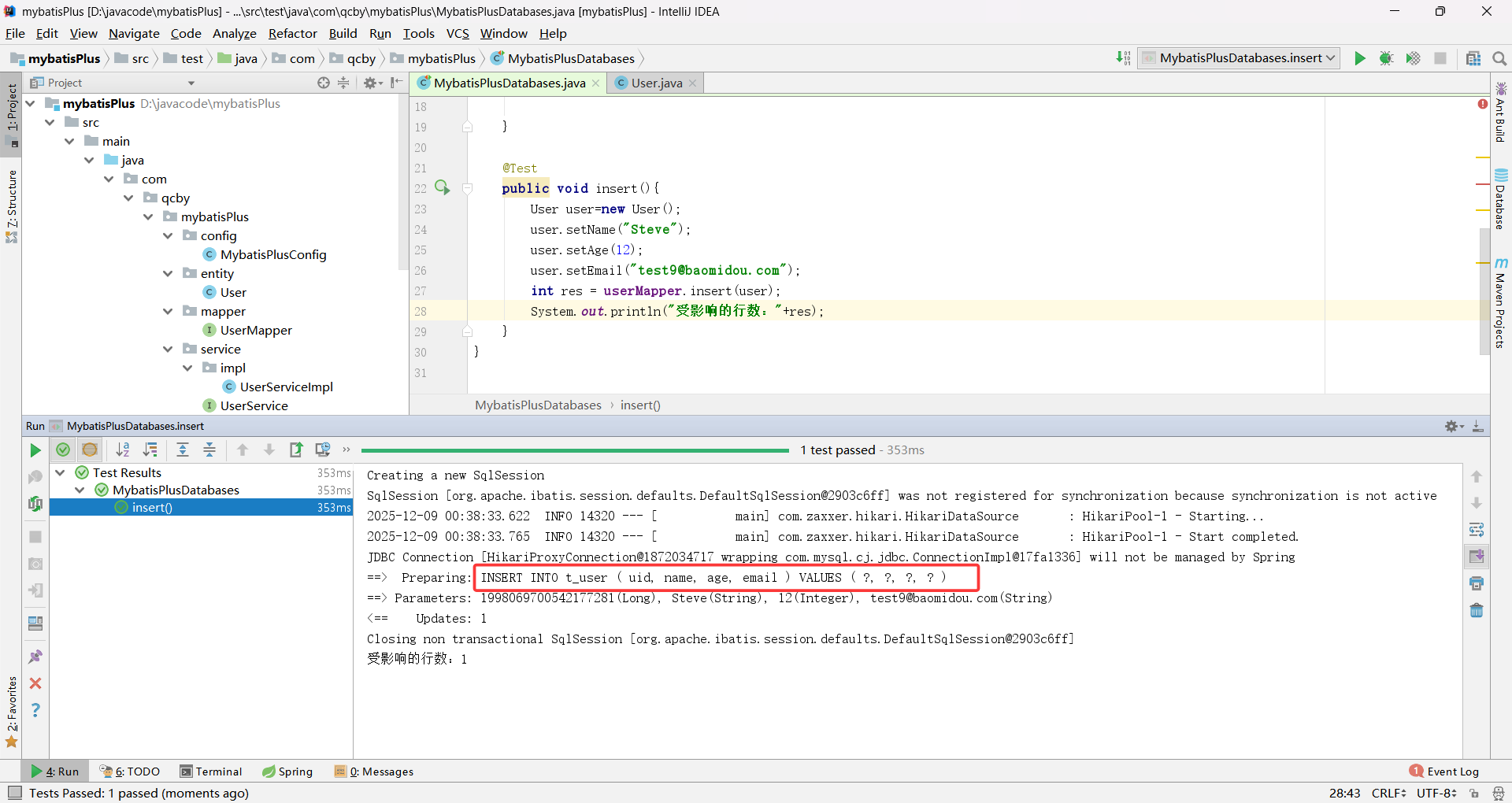Viewport: 1512px width, 803px height.
Task: Collapse the mapper folder node
Action: tap(168, 311)
